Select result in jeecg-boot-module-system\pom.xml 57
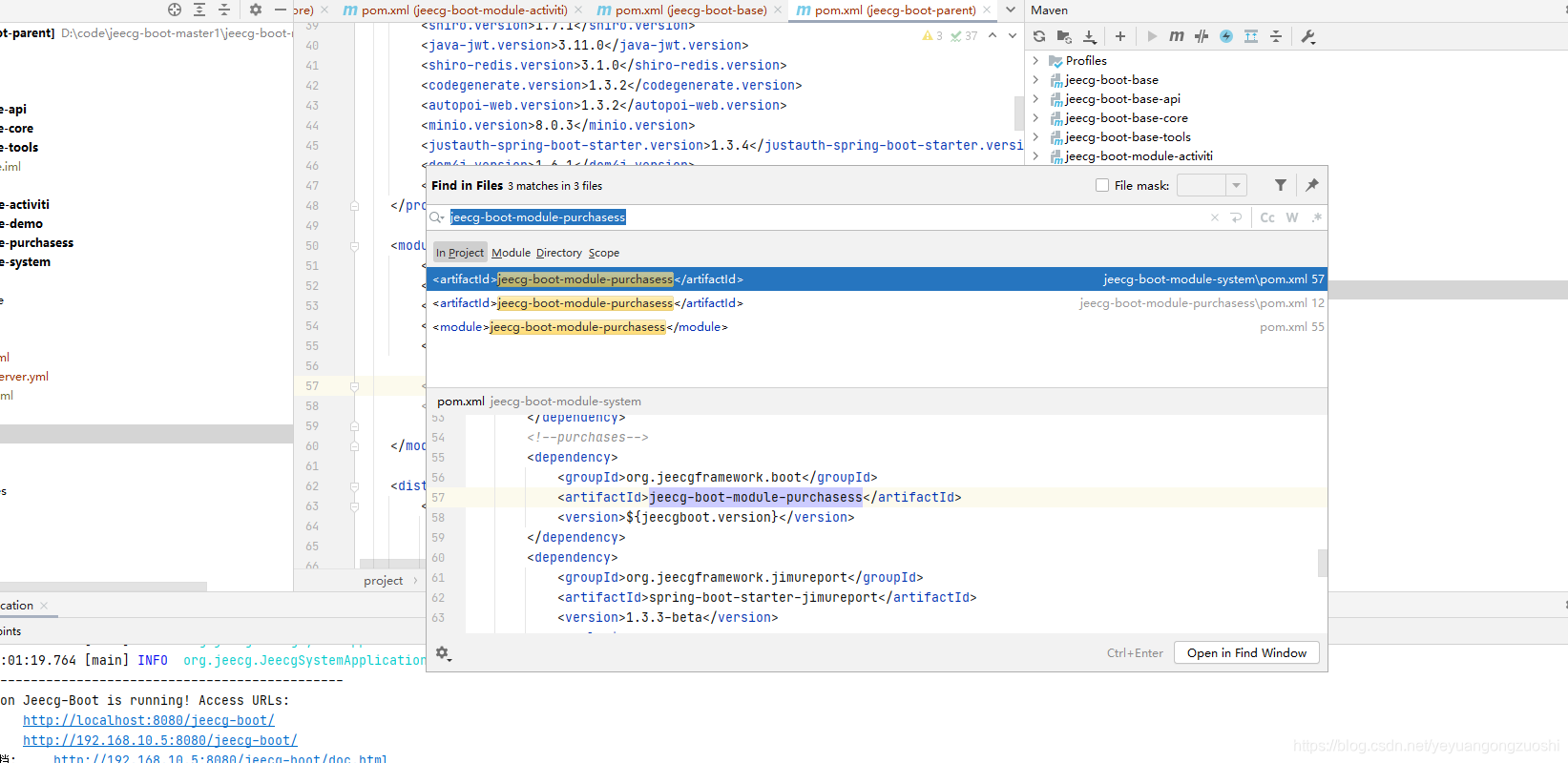 (x=877, y=279)
